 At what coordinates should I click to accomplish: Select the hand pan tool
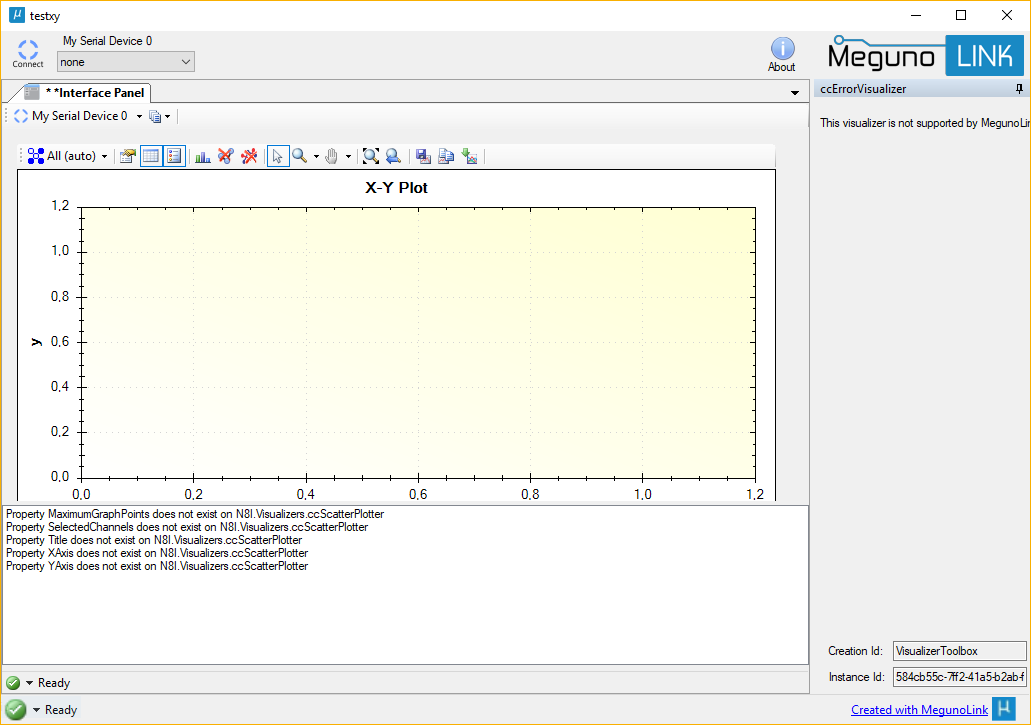coord(331,156)
